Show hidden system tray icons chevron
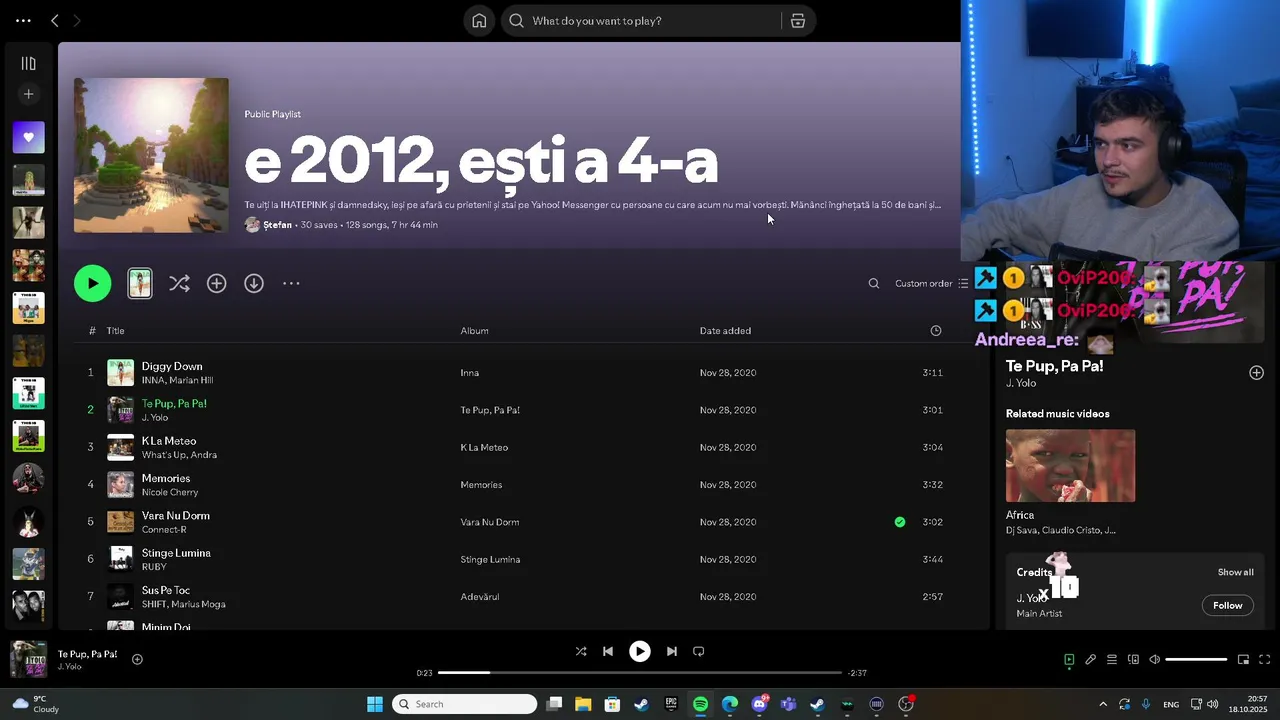Viewport: 1280px width, 720px height. (x=1103, y=704)
